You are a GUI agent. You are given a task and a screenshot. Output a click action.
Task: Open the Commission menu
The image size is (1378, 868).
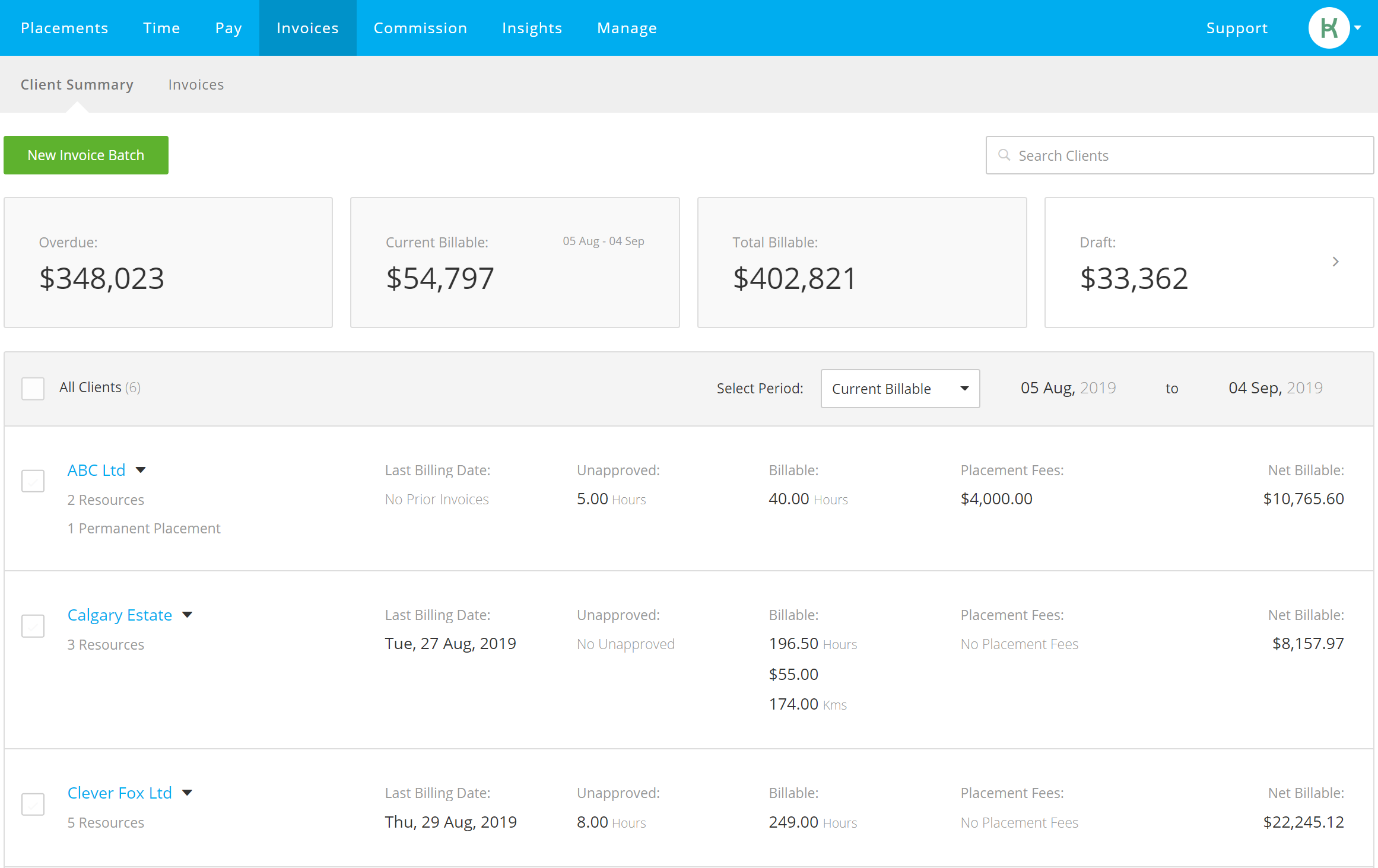(x=420, y=28)
